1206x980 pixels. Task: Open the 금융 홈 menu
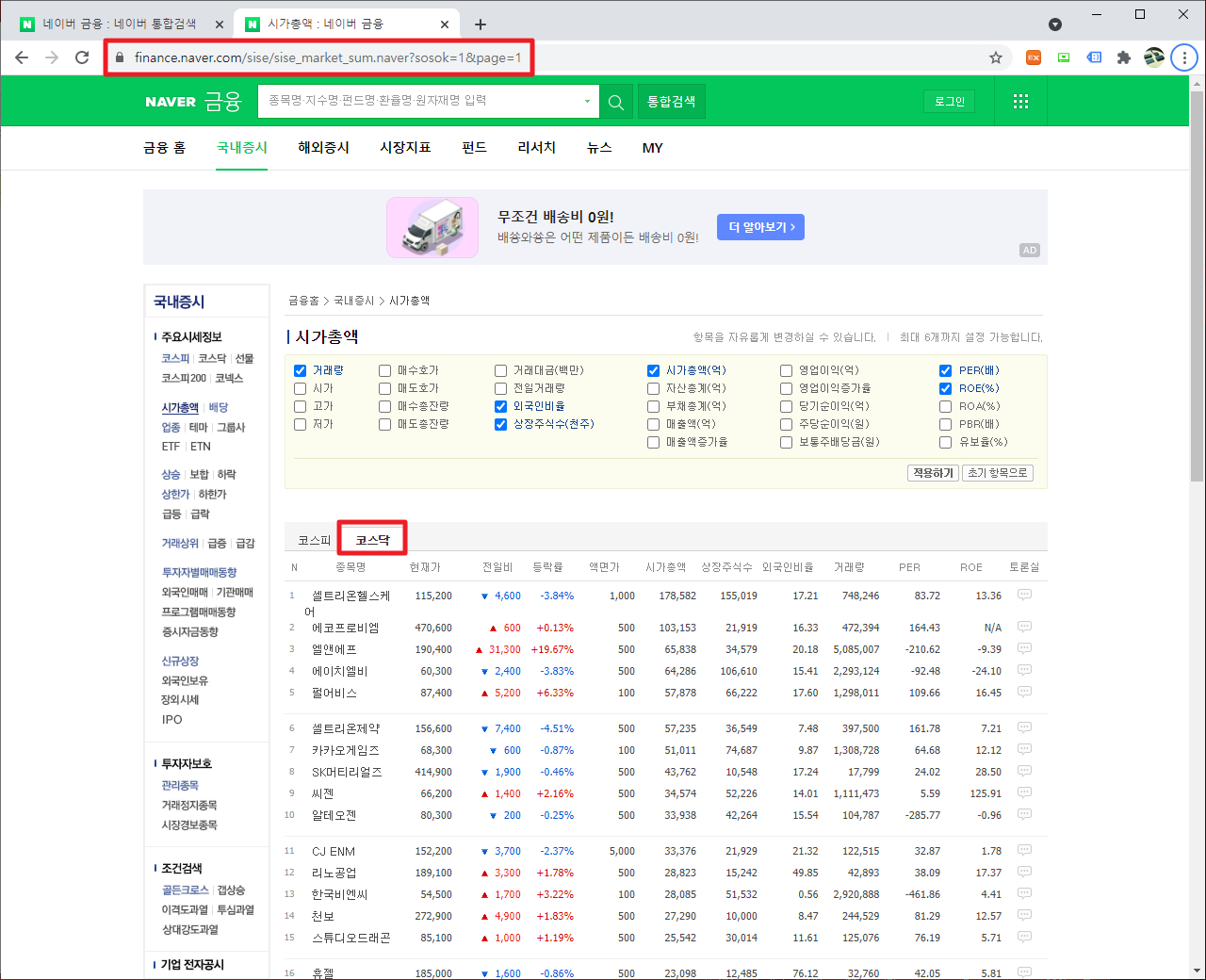coord(164,148)
